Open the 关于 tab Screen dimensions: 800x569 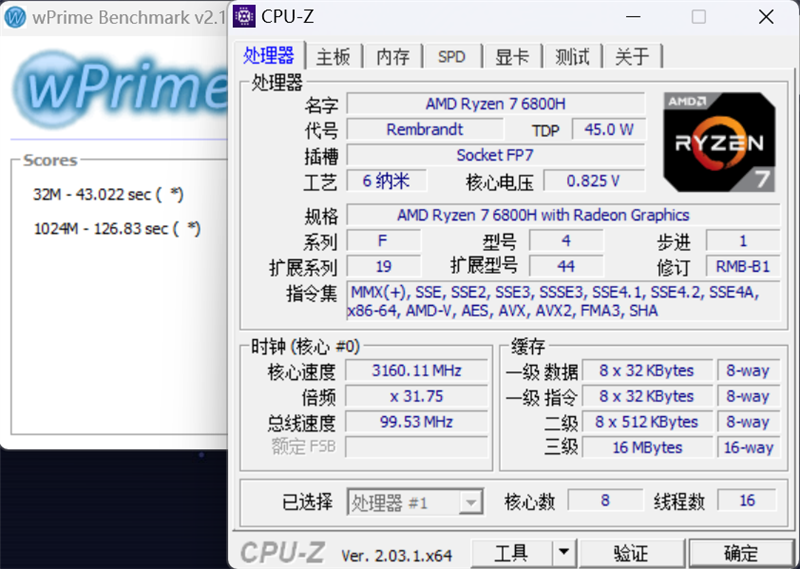point(632,56)
